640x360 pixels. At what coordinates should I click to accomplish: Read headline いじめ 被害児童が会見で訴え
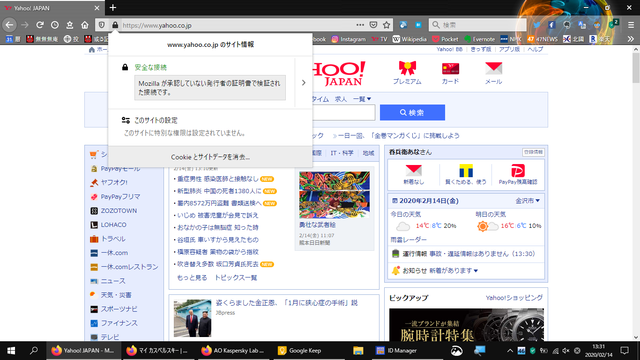coord(218,215)
